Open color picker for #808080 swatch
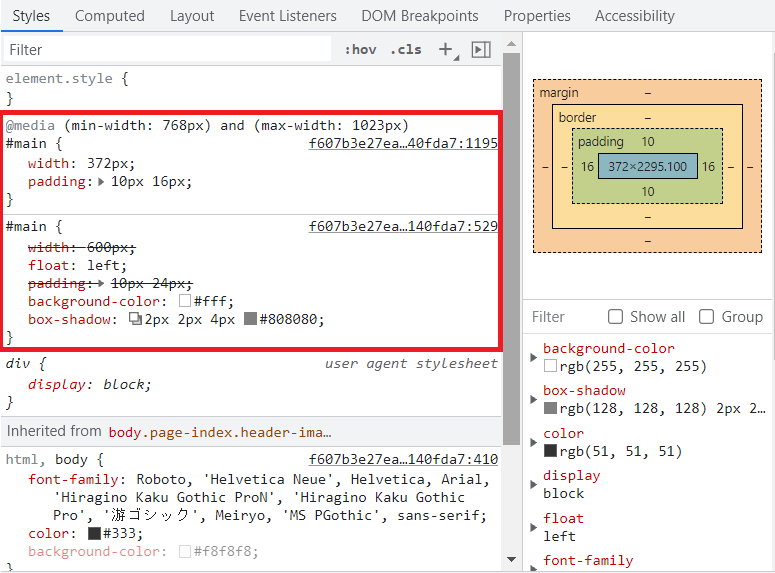The width and height of the screenshot is (775, 573). click(x=251, y=319)
